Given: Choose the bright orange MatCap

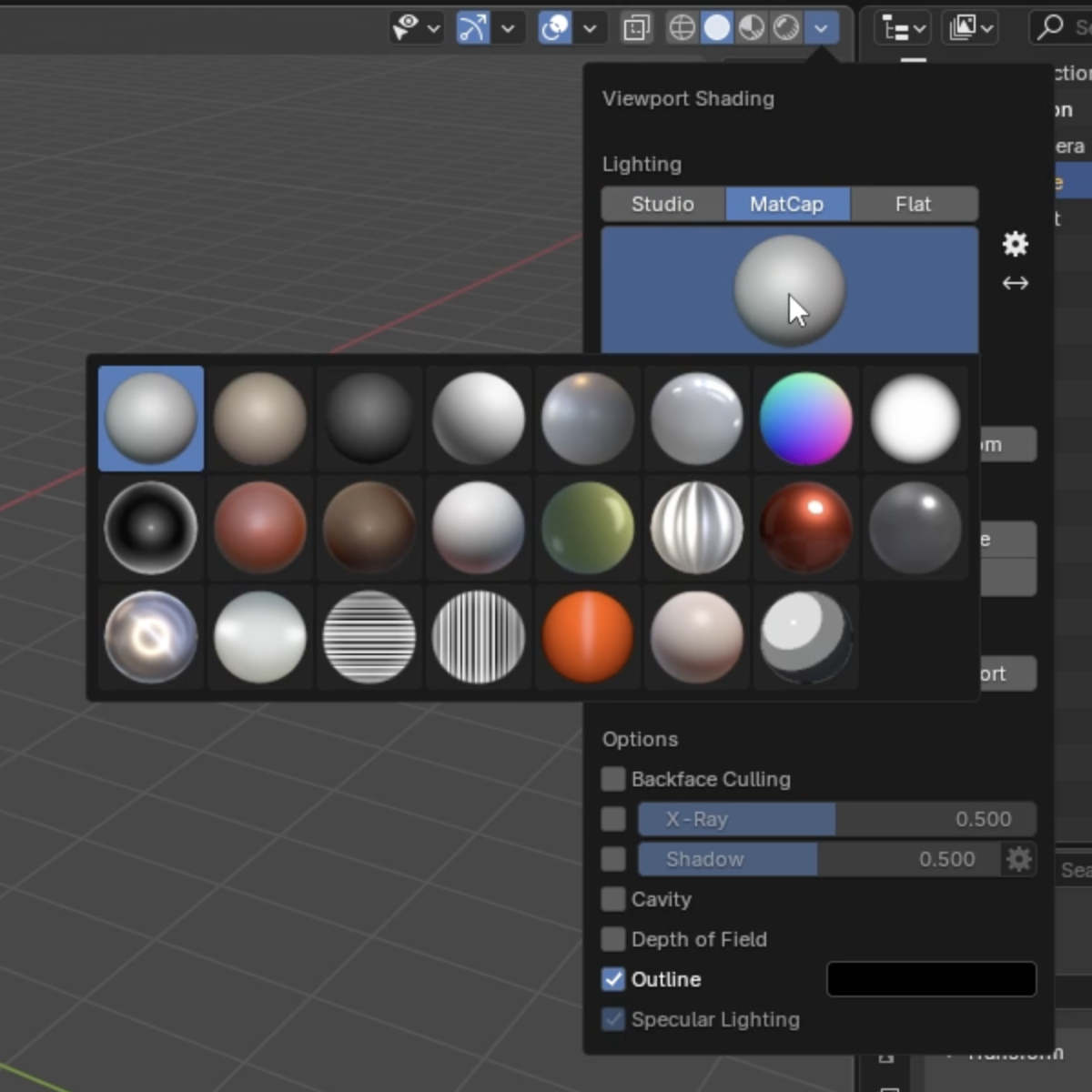Looking at the screenshot, I should click(588, 637).
